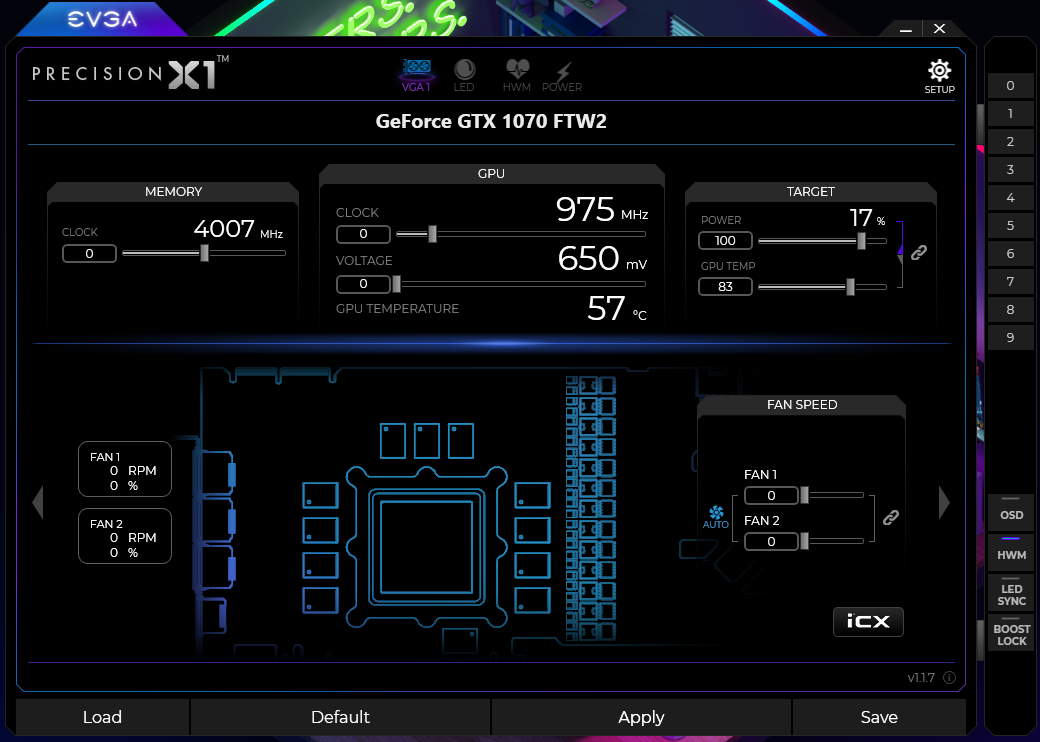Select profile slot 4
The height and width of the screenshot is (742, 1040).
(1010, 198)
